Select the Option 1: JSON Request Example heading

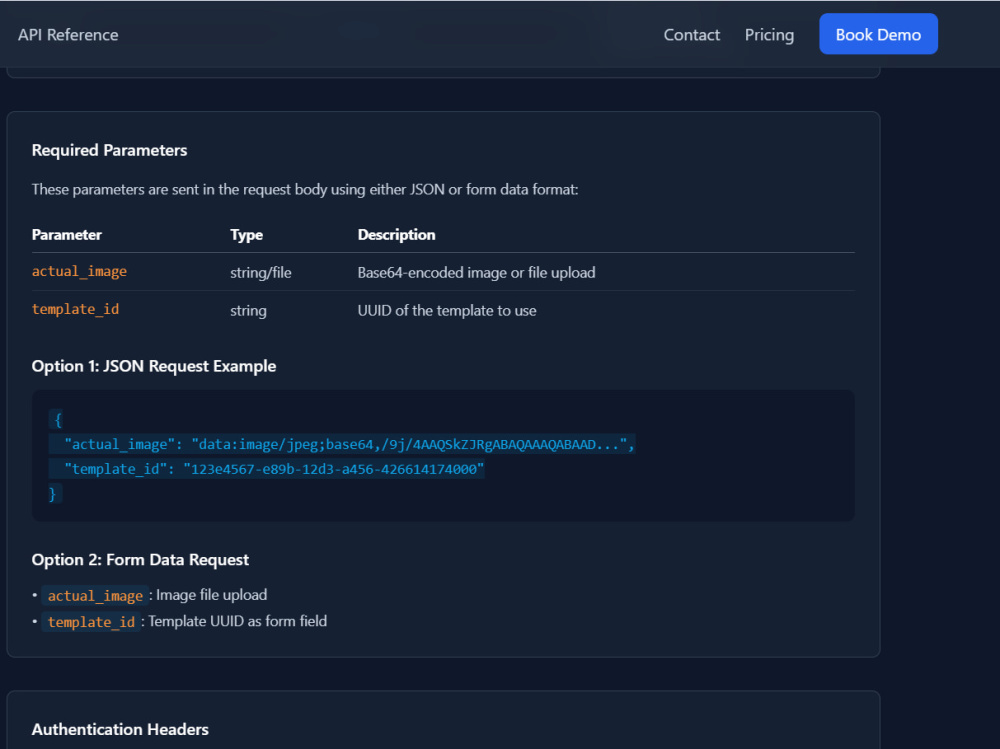pos(154,366)
